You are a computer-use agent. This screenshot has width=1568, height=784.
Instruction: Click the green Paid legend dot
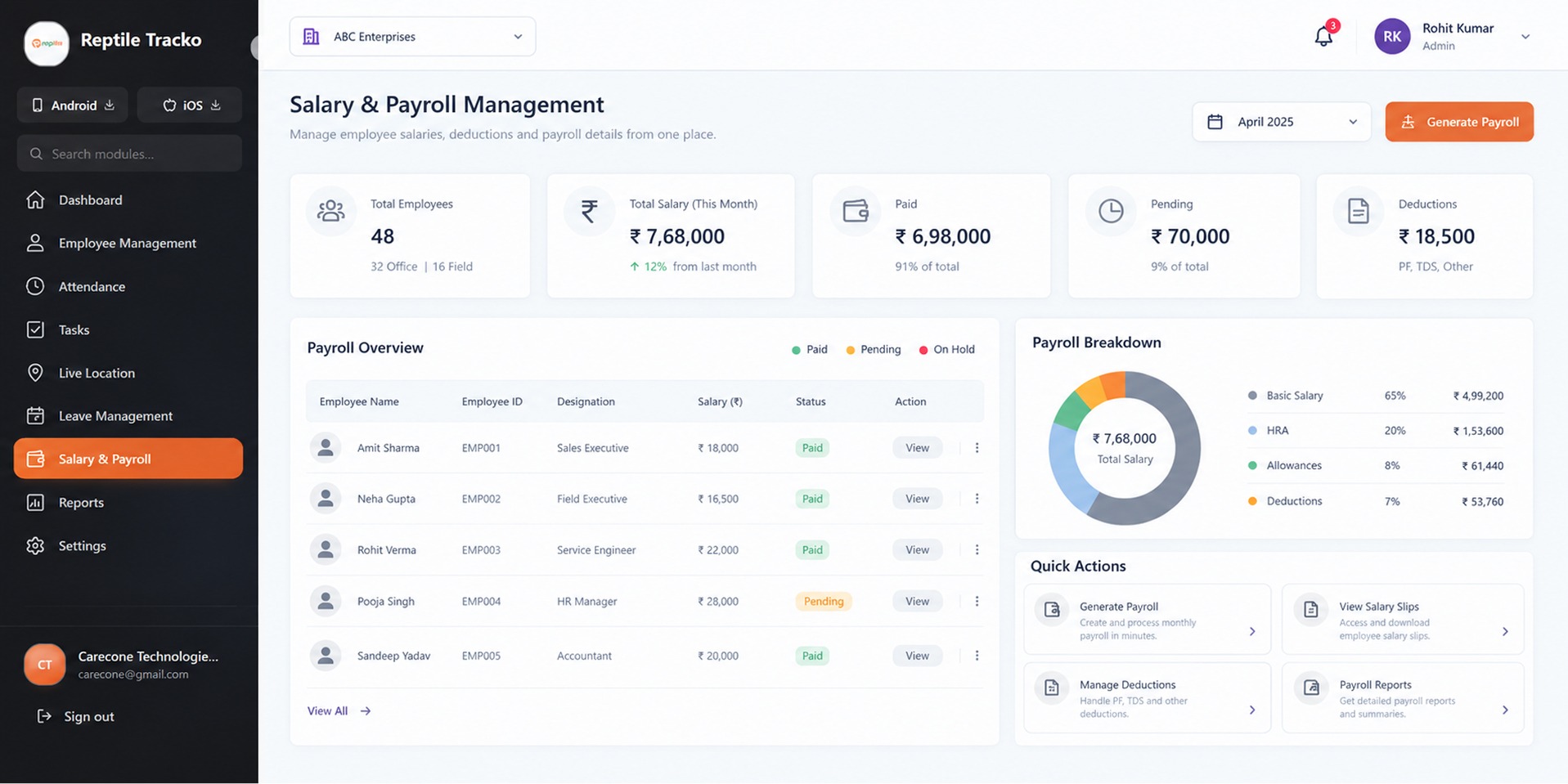(x=796, y=350)
